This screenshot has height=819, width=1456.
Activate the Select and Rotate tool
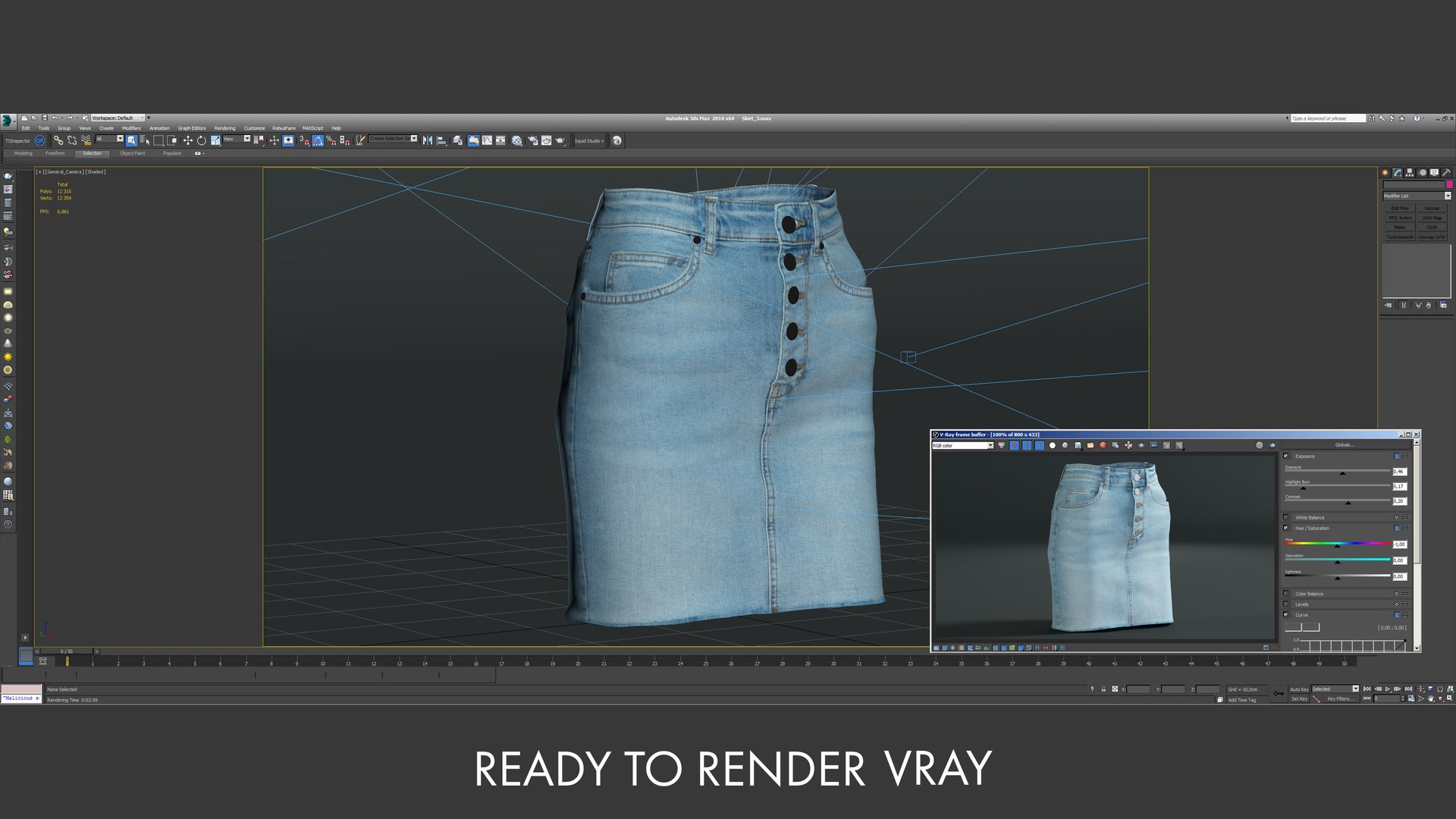click(201, 140)
